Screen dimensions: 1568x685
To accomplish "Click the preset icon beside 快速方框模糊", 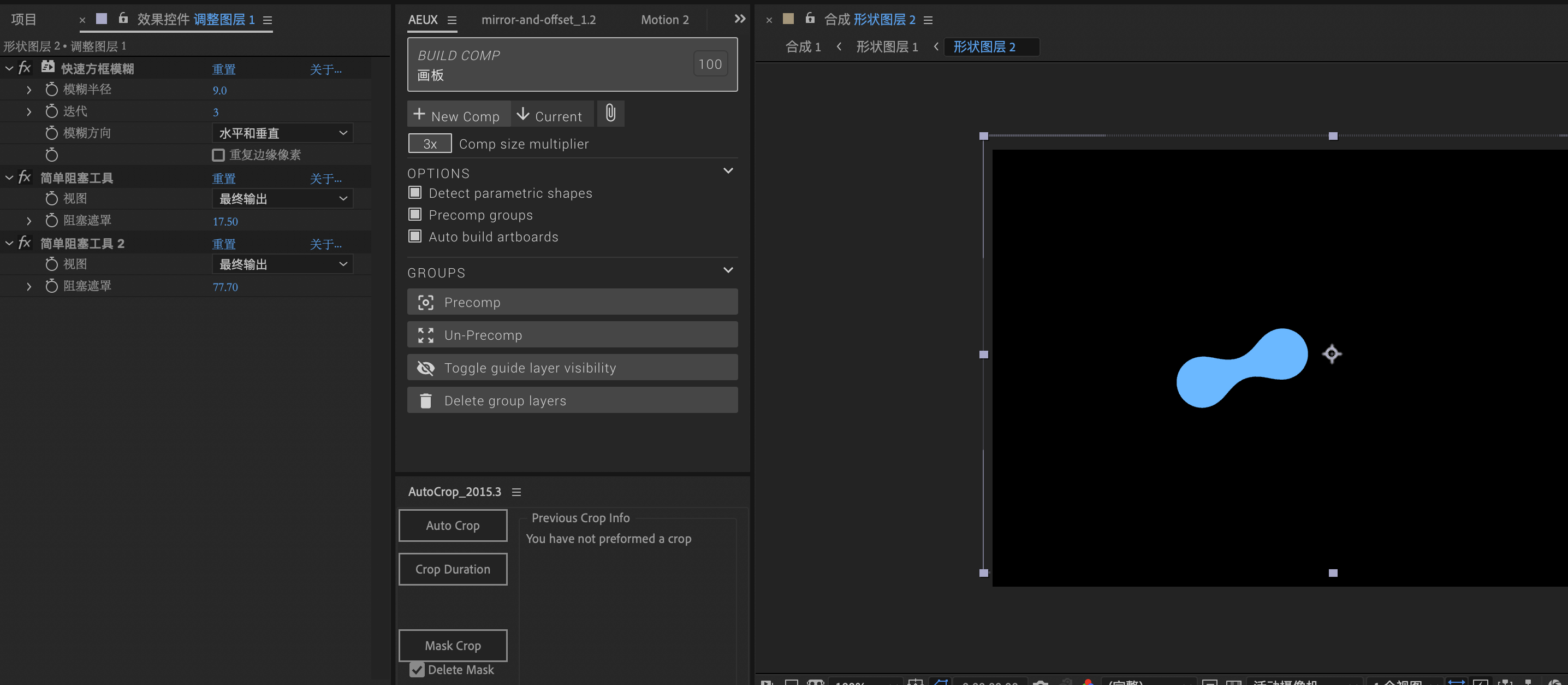I will coord(48,67).
